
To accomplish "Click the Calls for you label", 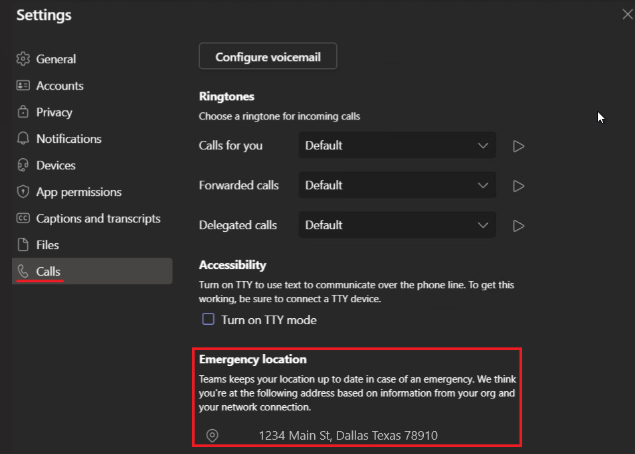I will pyautogui.click(x=230, y=145).
